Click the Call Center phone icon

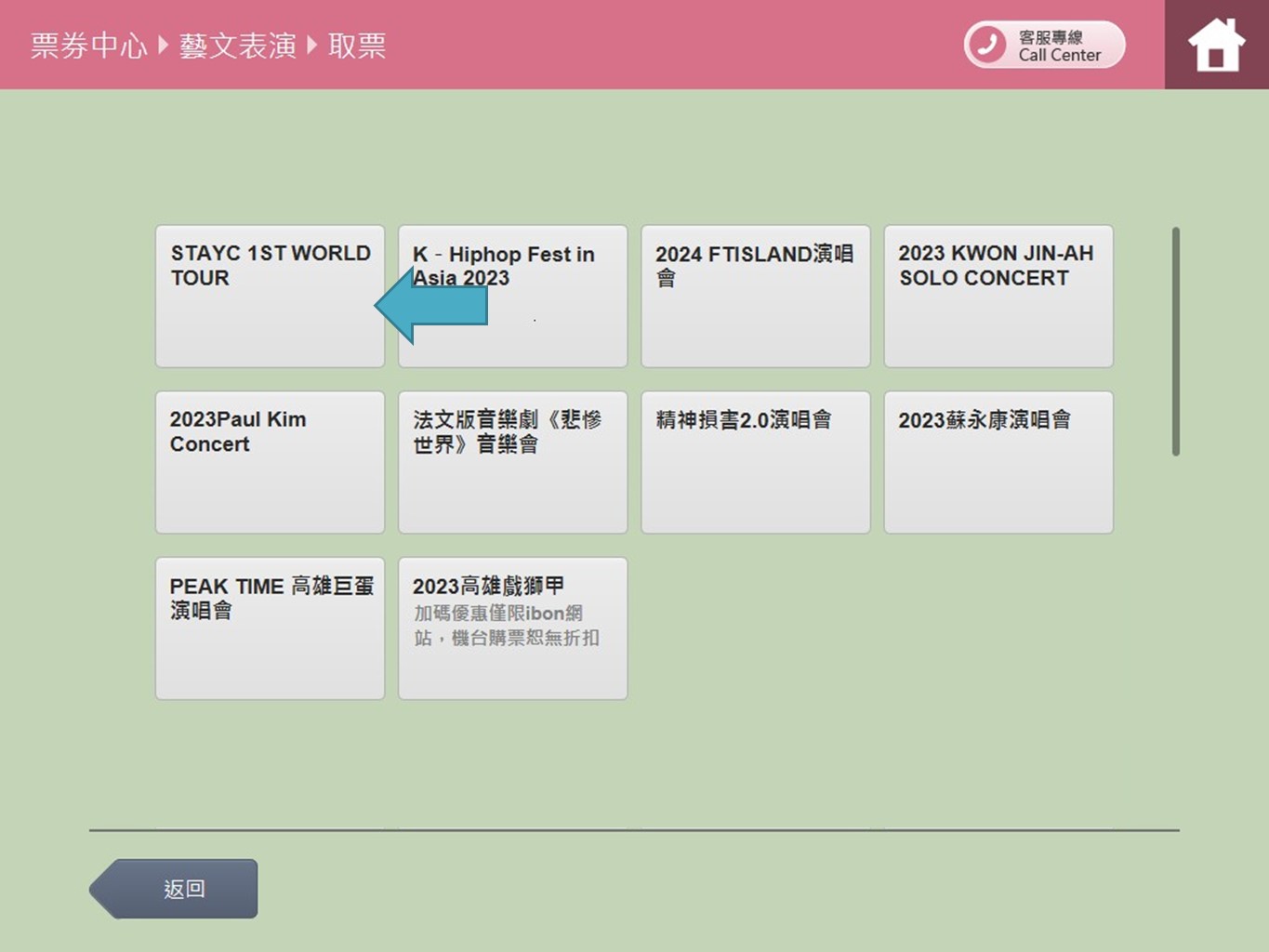(x=987, y=45)
